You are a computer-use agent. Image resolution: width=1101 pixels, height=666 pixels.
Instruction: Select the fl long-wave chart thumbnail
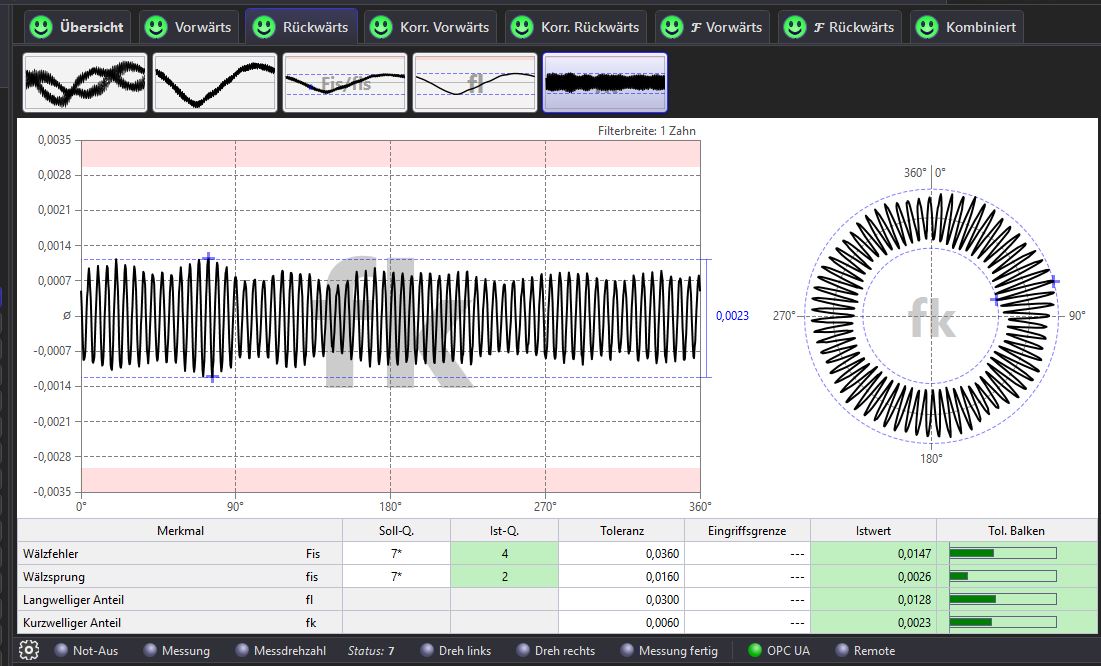coord(475,82)
